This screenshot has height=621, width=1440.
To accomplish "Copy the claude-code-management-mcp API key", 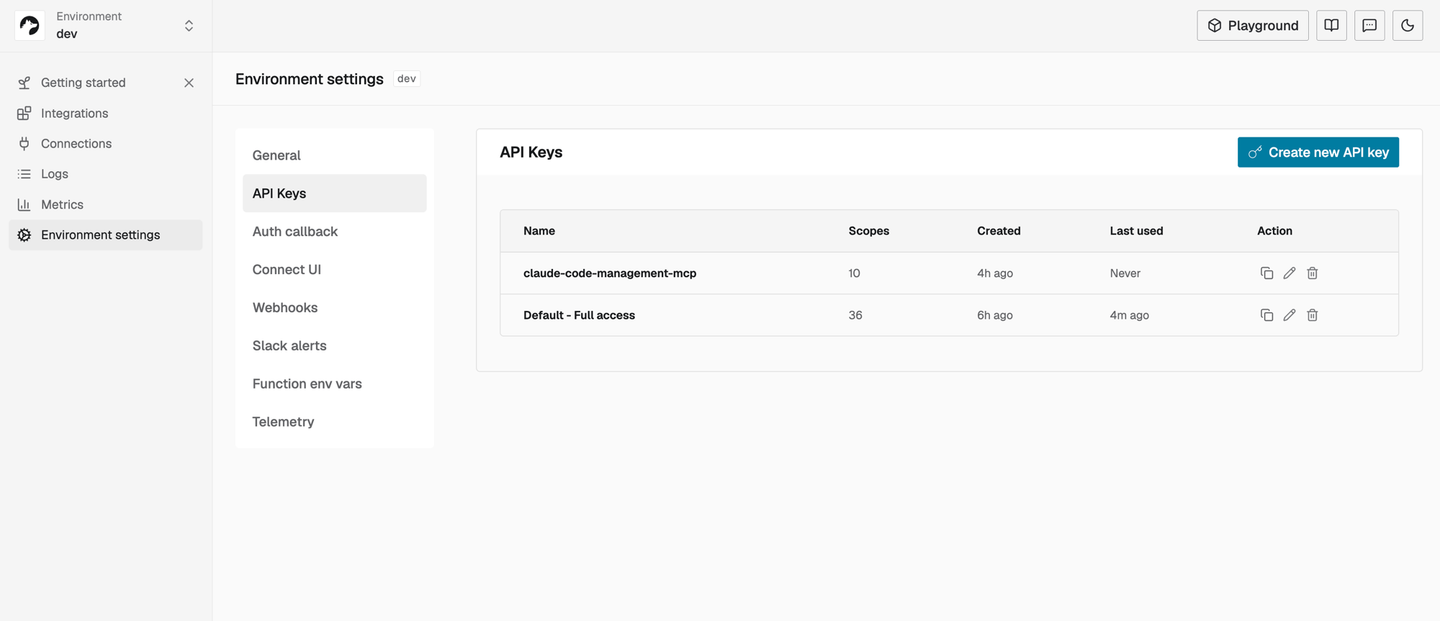I will pyautogui.click(x=1266, y=273).
